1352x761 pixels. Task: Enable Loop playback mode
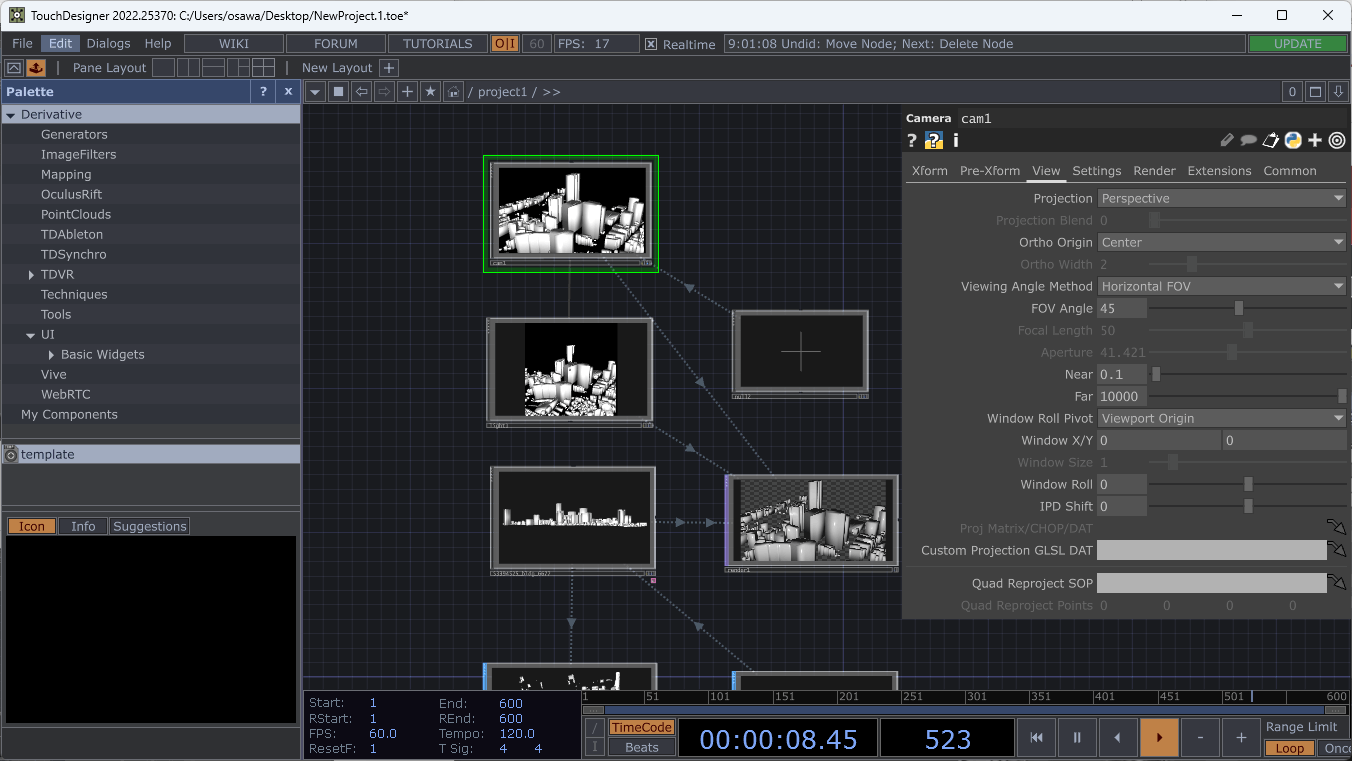pos(1289,748)
